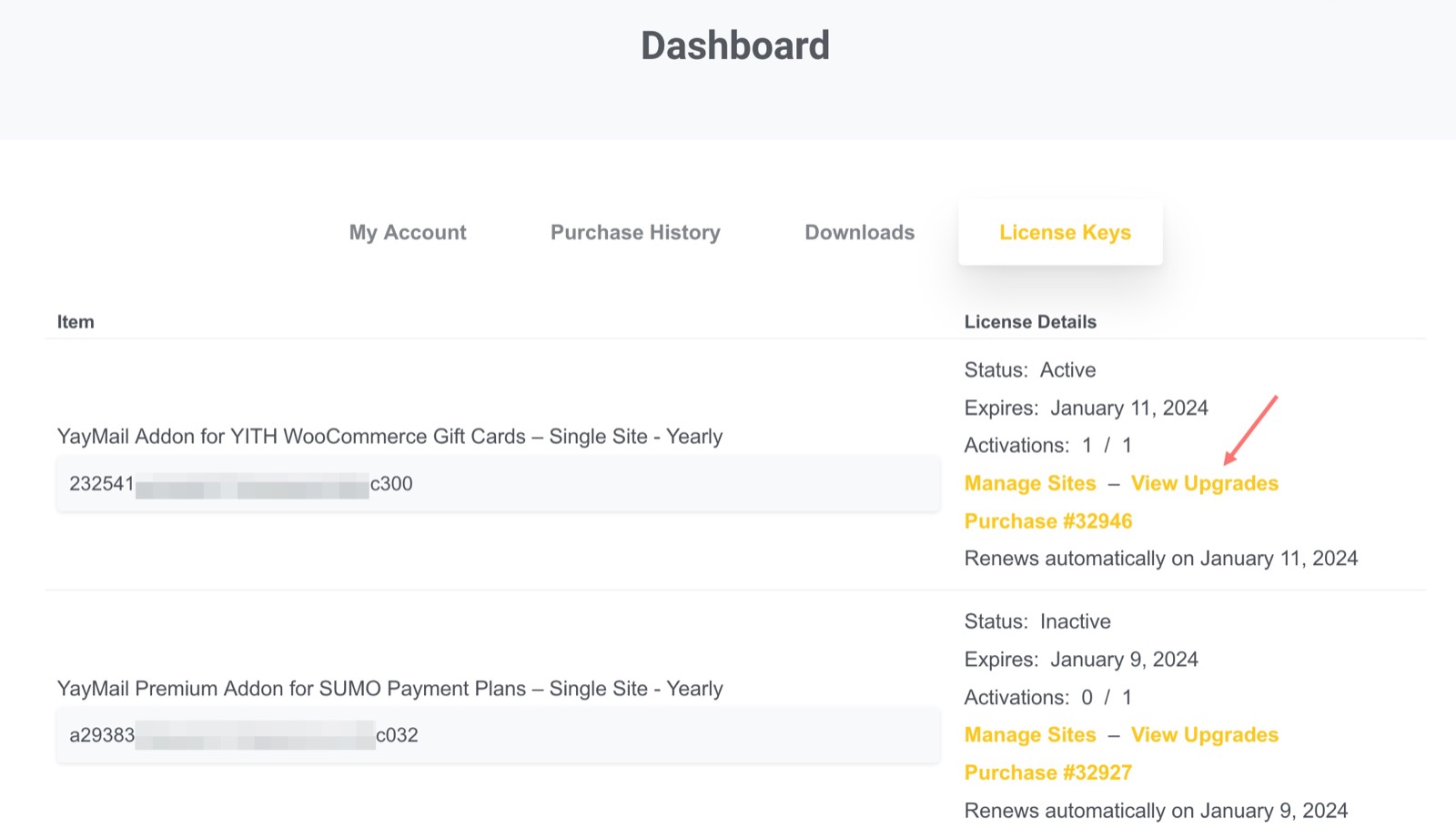Open Purchase #32927 link

tap(1048, 772)
